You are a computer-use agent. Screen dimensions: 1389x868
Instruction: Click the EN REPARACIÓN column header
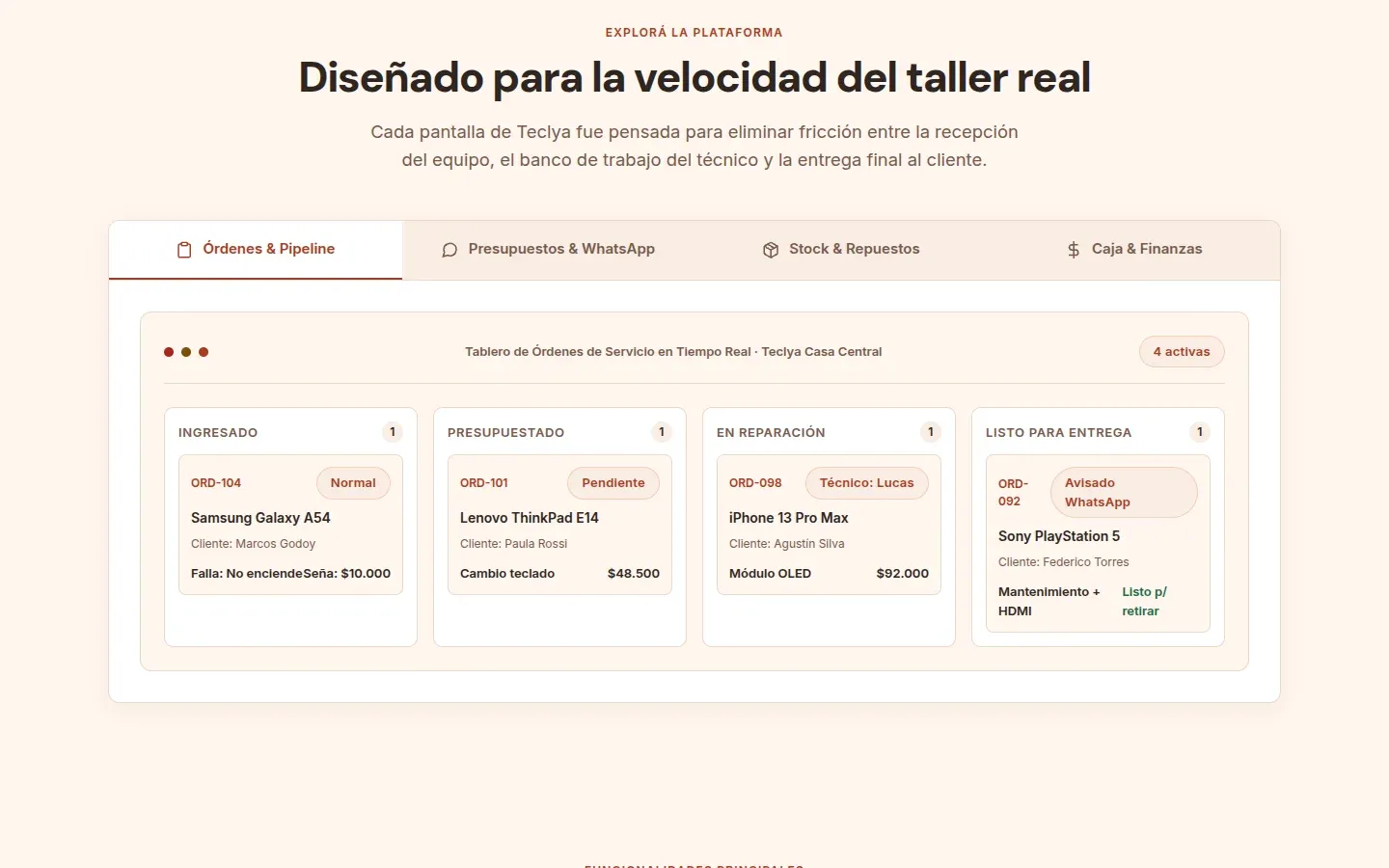coord(771,433)
